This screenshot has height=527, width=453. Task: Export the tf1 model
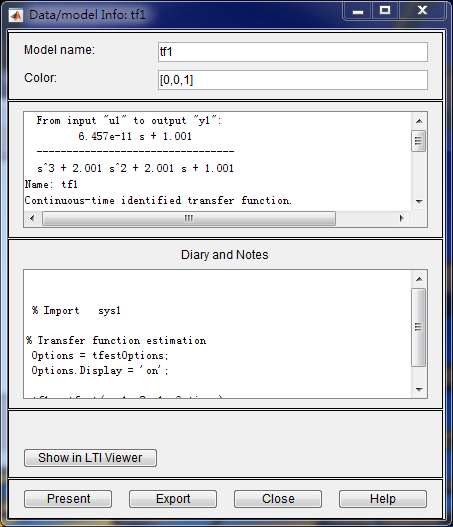(173, 499)
